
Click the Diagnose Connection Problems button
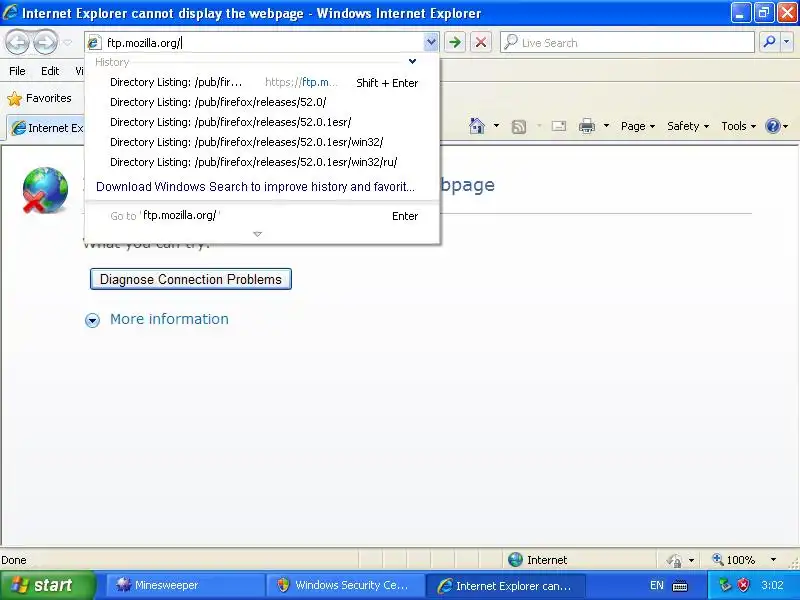191,279
